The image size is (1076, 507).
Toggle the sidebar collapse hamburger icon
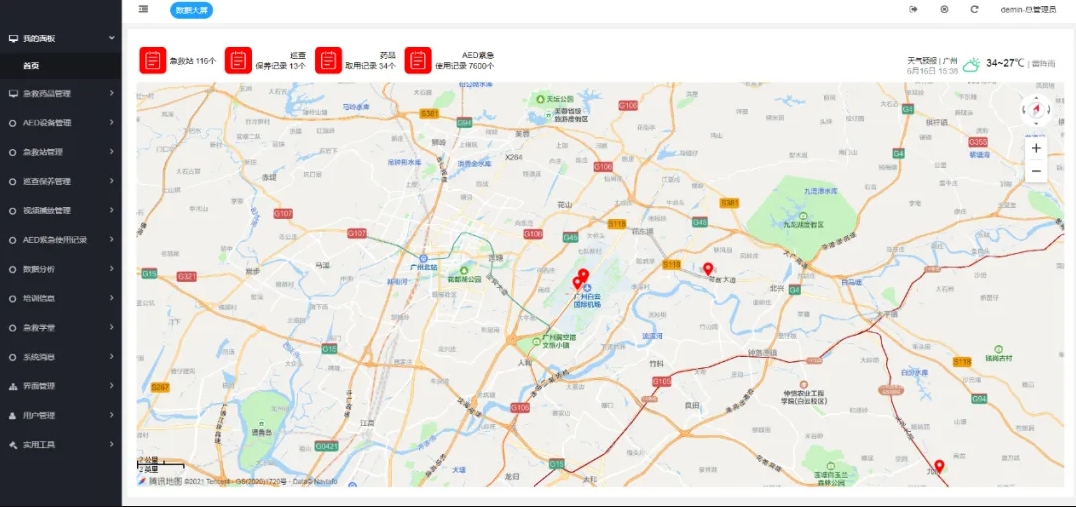click(x=144, y=9)
